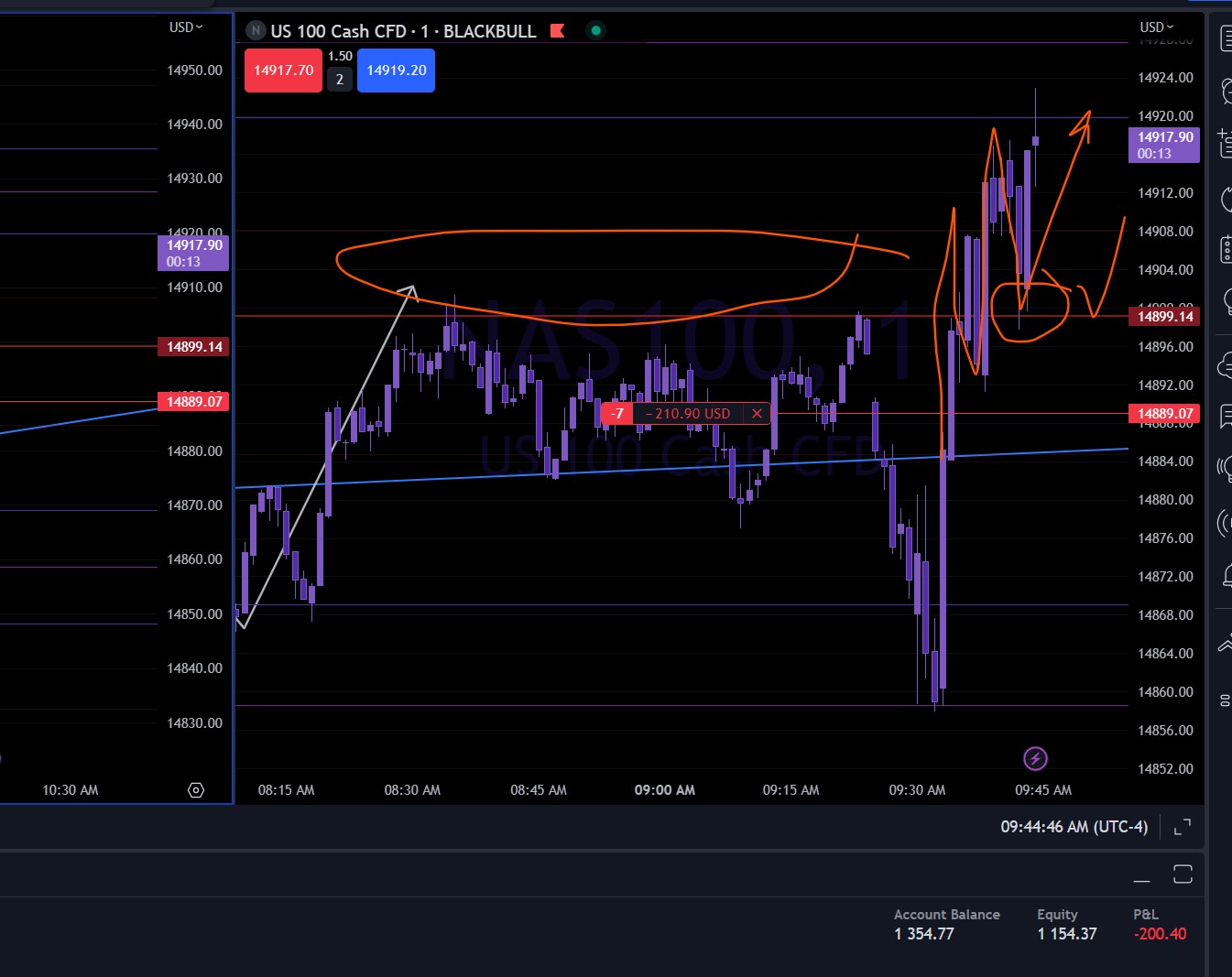Toggle fullscreen mode next to the clock
This screenshot has height=977, width=1232.
[x=1183, y=827]
